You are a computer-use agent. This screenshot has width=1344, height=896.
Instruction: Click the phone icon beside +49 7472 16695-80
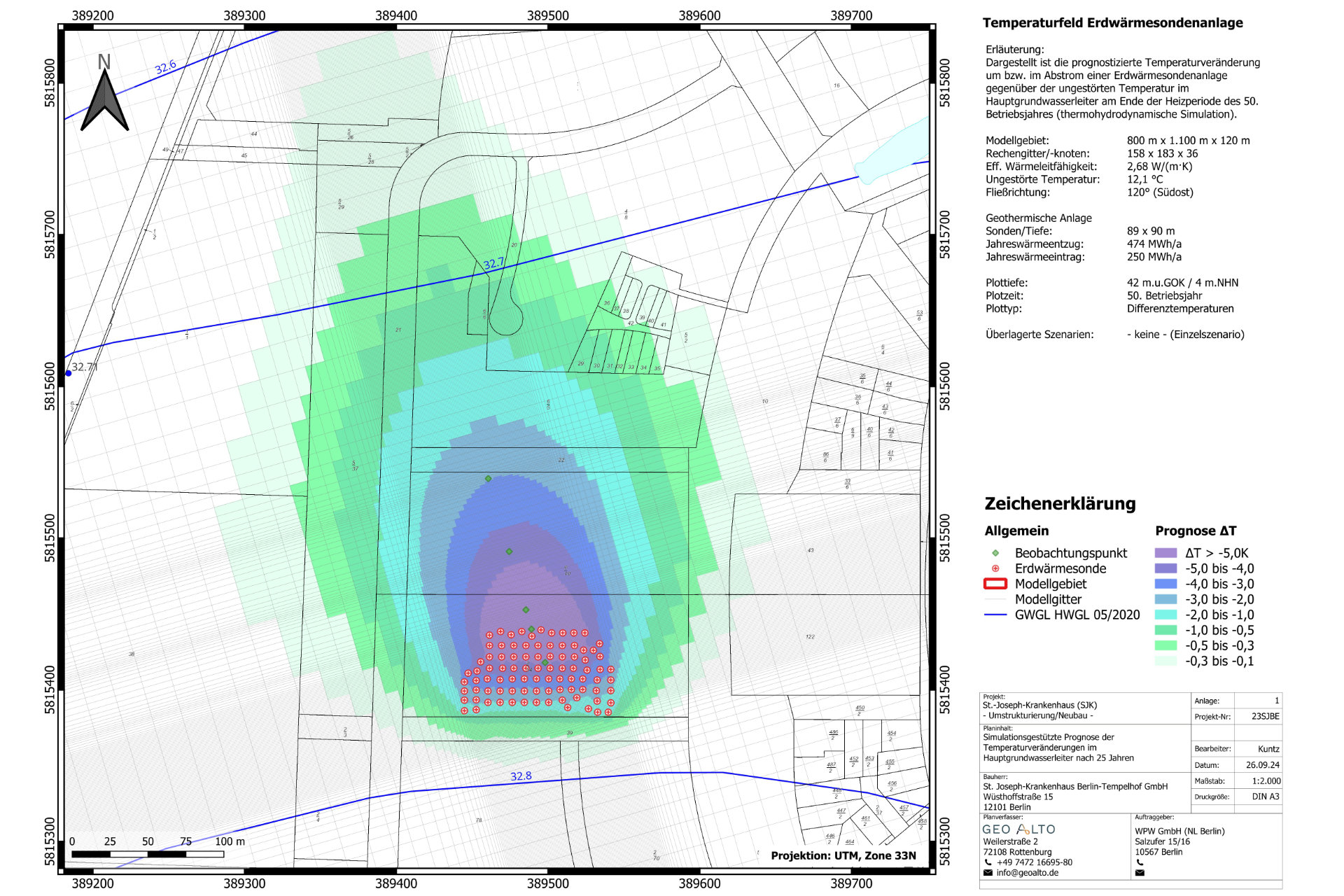(x=988, y=862)
